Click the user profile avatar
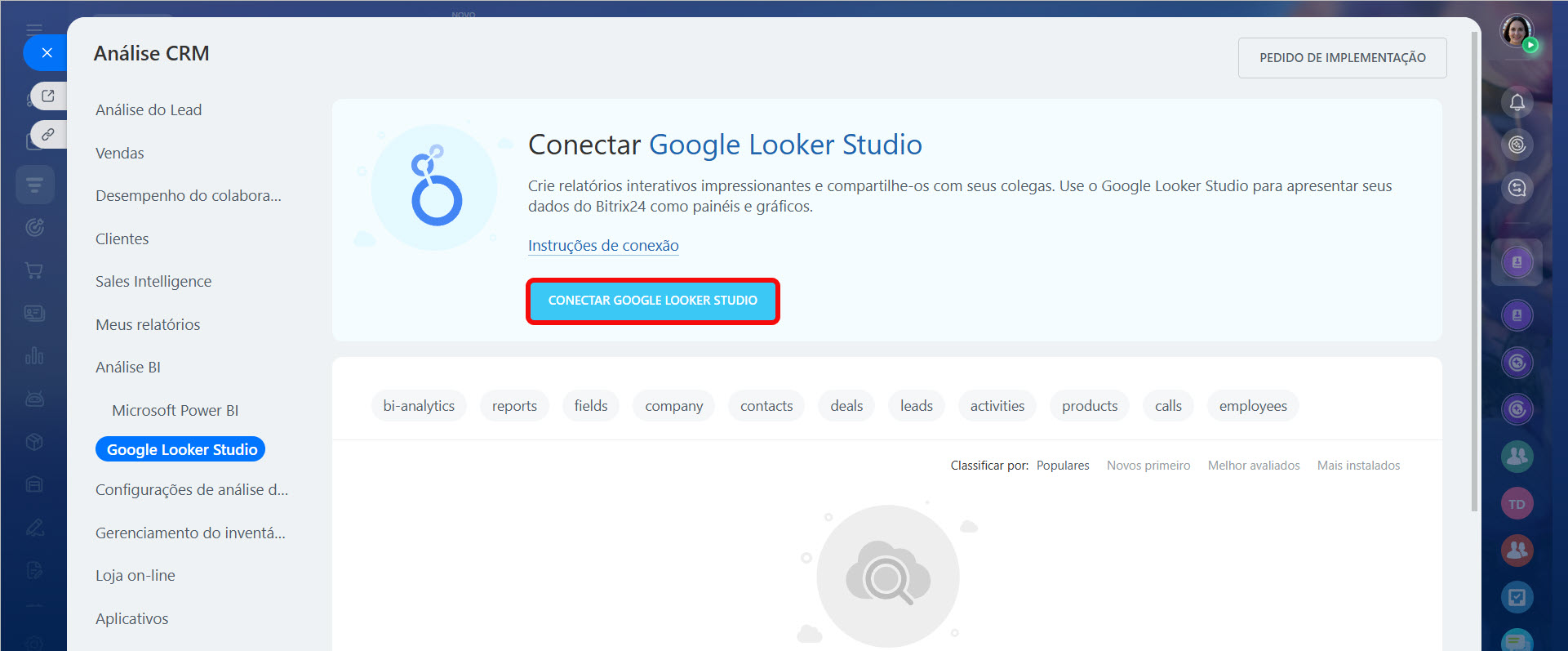The height and width of the screenshot is (651, 1568). [1516, 31]
